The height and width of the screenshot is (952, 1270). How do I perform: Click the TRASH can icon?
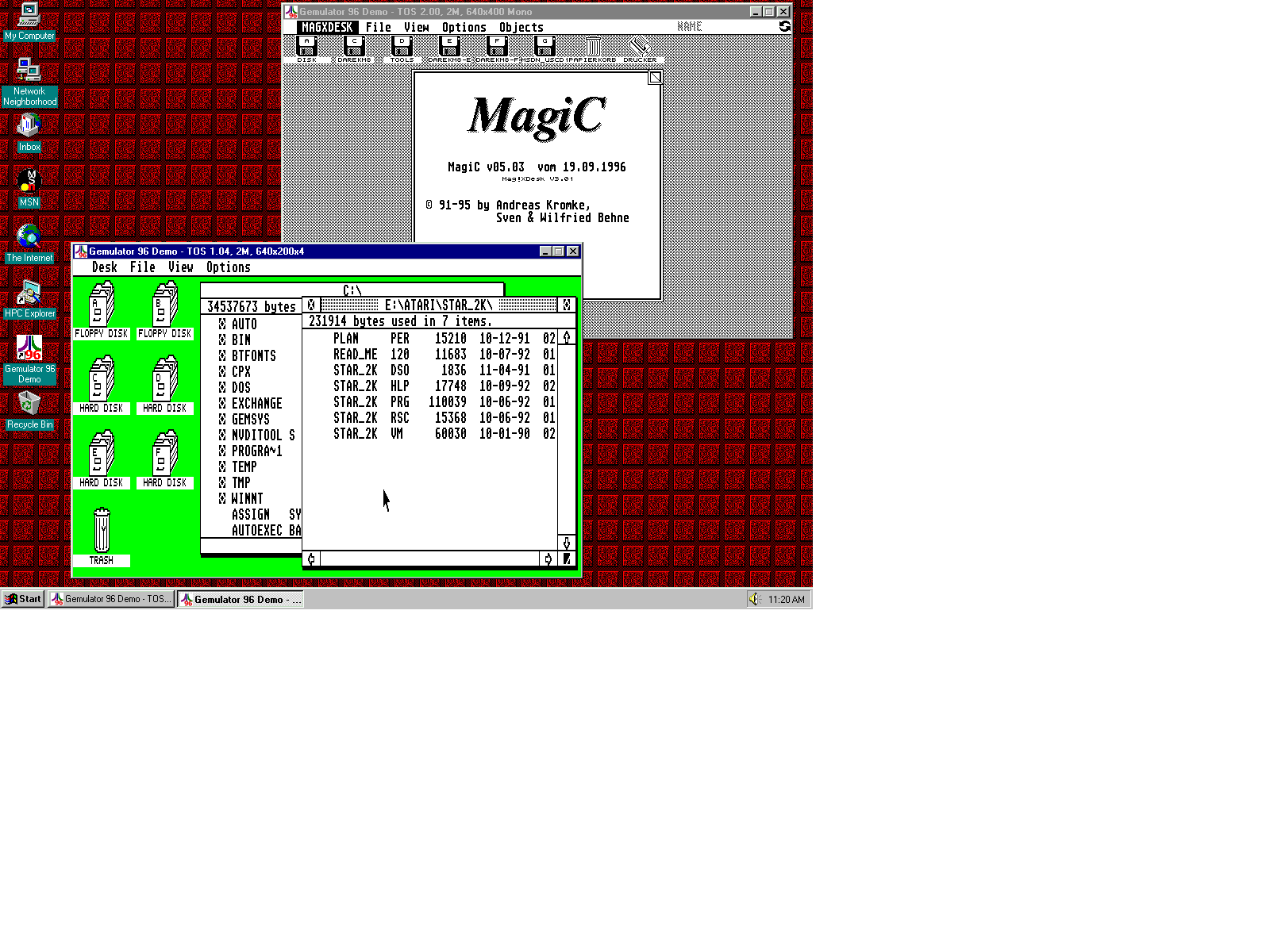coord(101,531)
